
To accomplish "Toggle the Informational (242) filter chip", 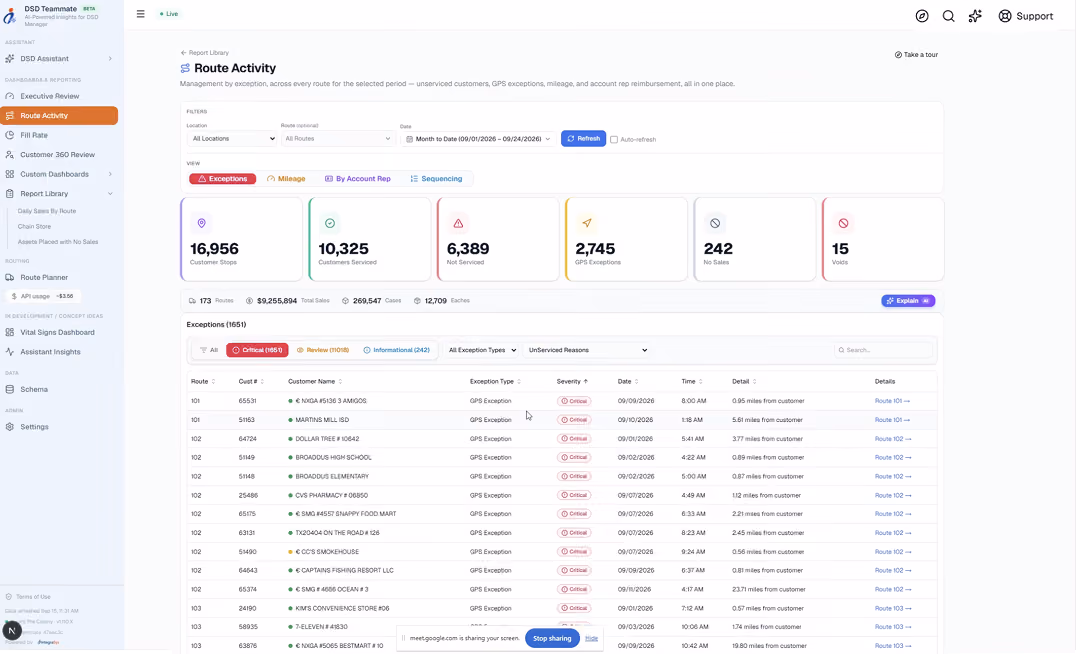I will [x=397, y=350].
